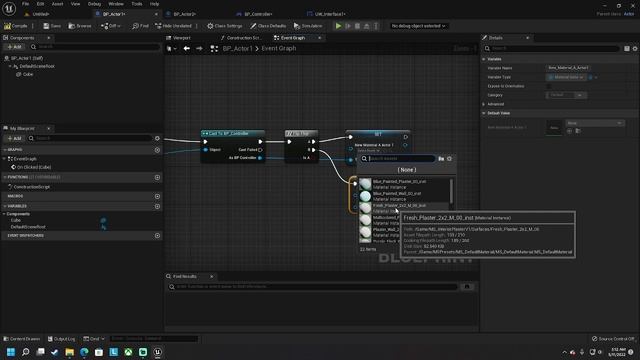Open Class Defaults

(268, 26)
